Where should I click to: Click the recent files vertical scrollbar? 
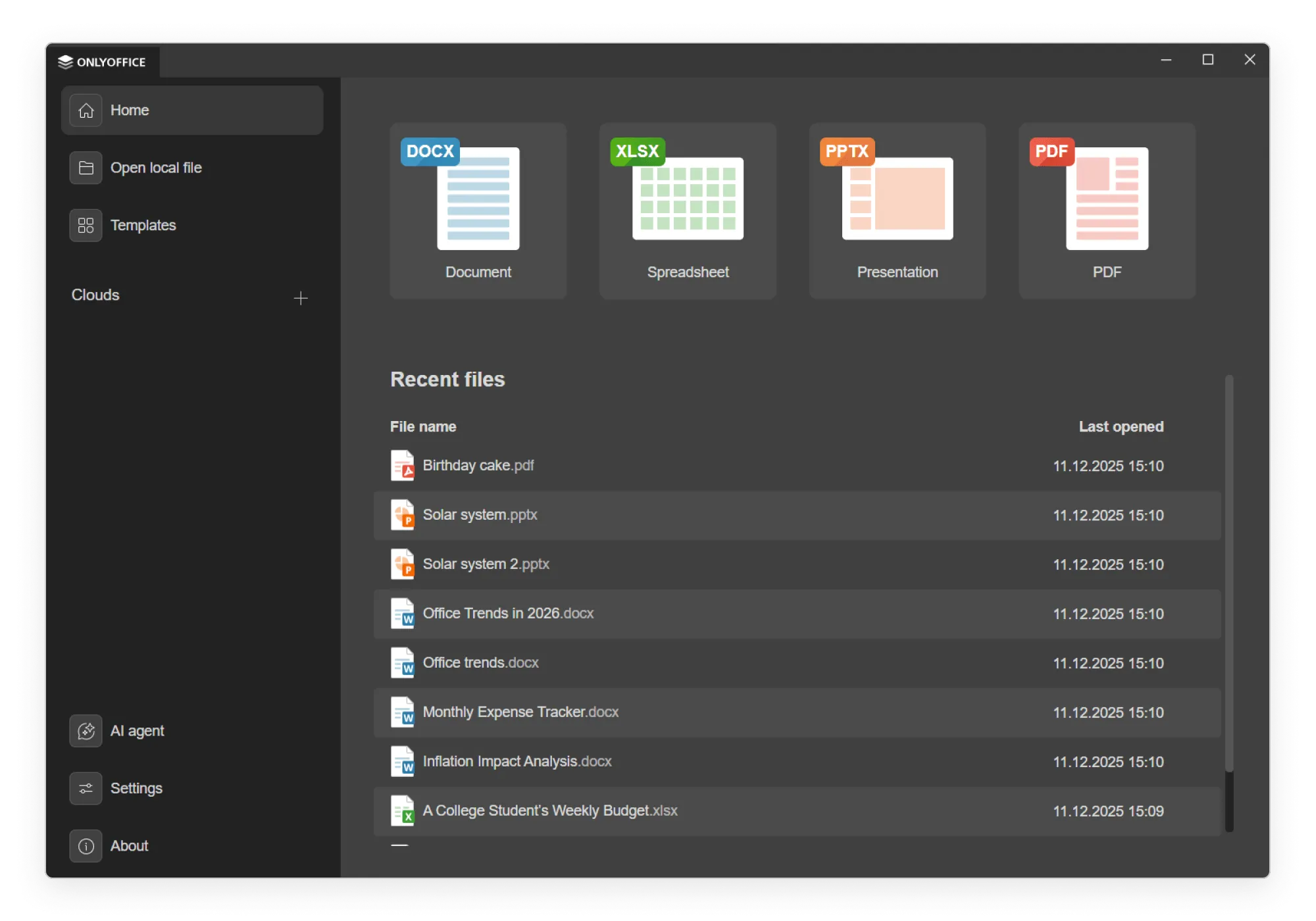[1228, 573]
